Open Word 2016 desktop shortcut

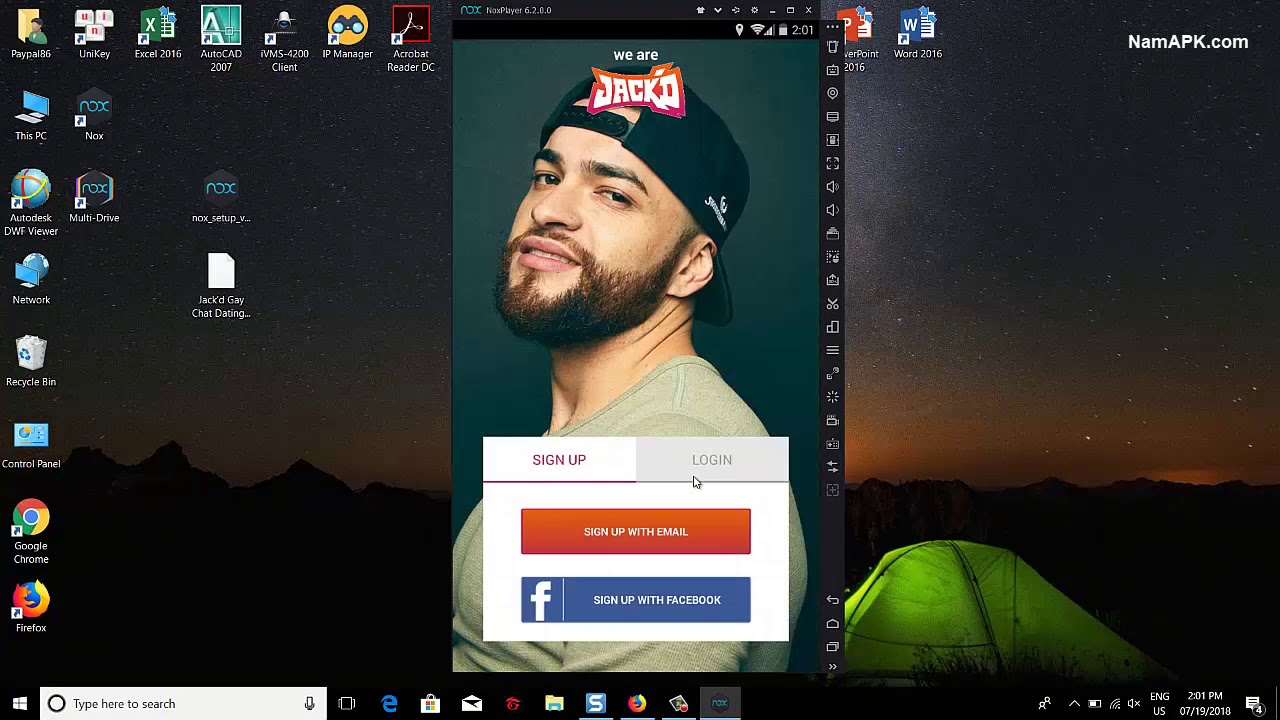[918, 34]
